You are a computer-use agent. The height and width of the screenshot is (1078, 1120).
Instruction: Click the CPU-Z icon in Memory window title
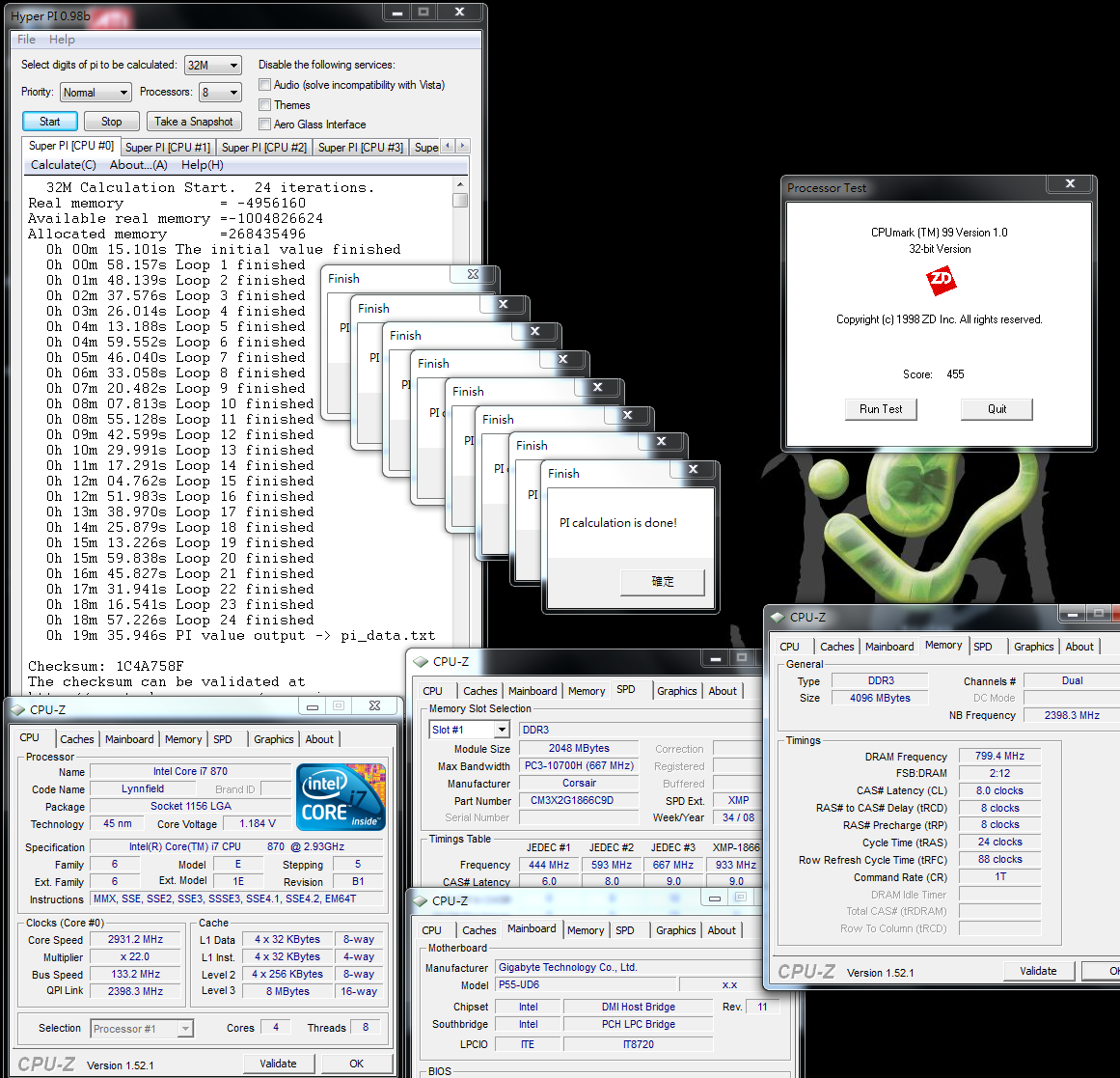click(778, 618)
